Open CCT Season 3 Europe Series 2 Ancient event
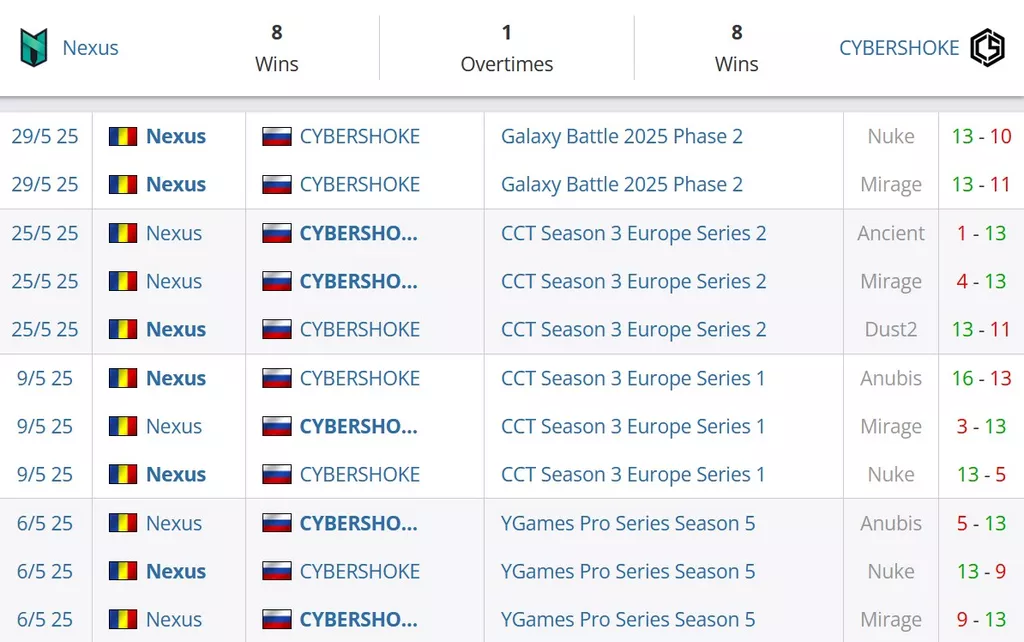The image size is (1024, 642). tap(633, 233)
